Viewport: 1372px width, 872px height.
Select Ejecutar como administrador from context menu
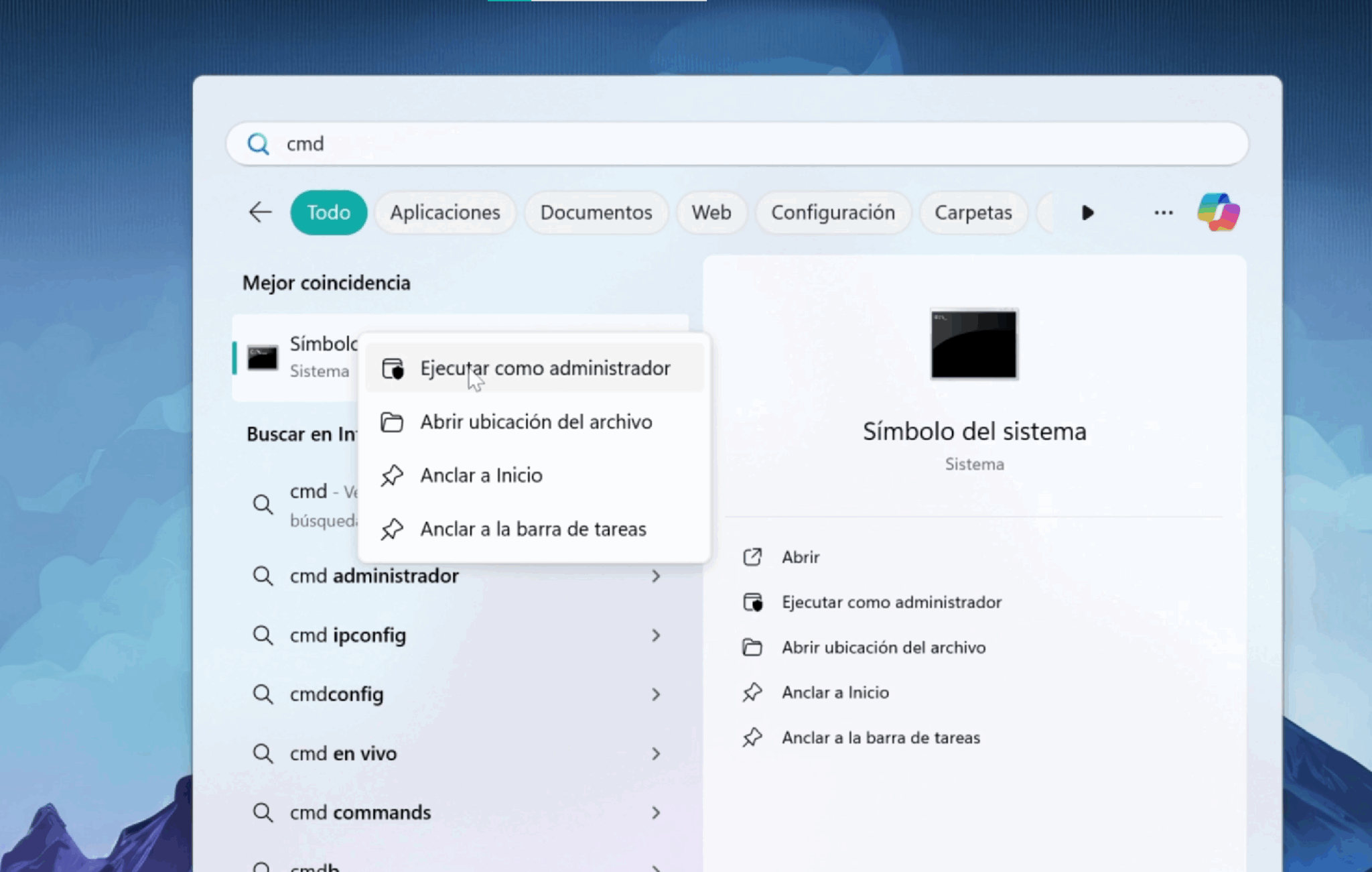545,368
